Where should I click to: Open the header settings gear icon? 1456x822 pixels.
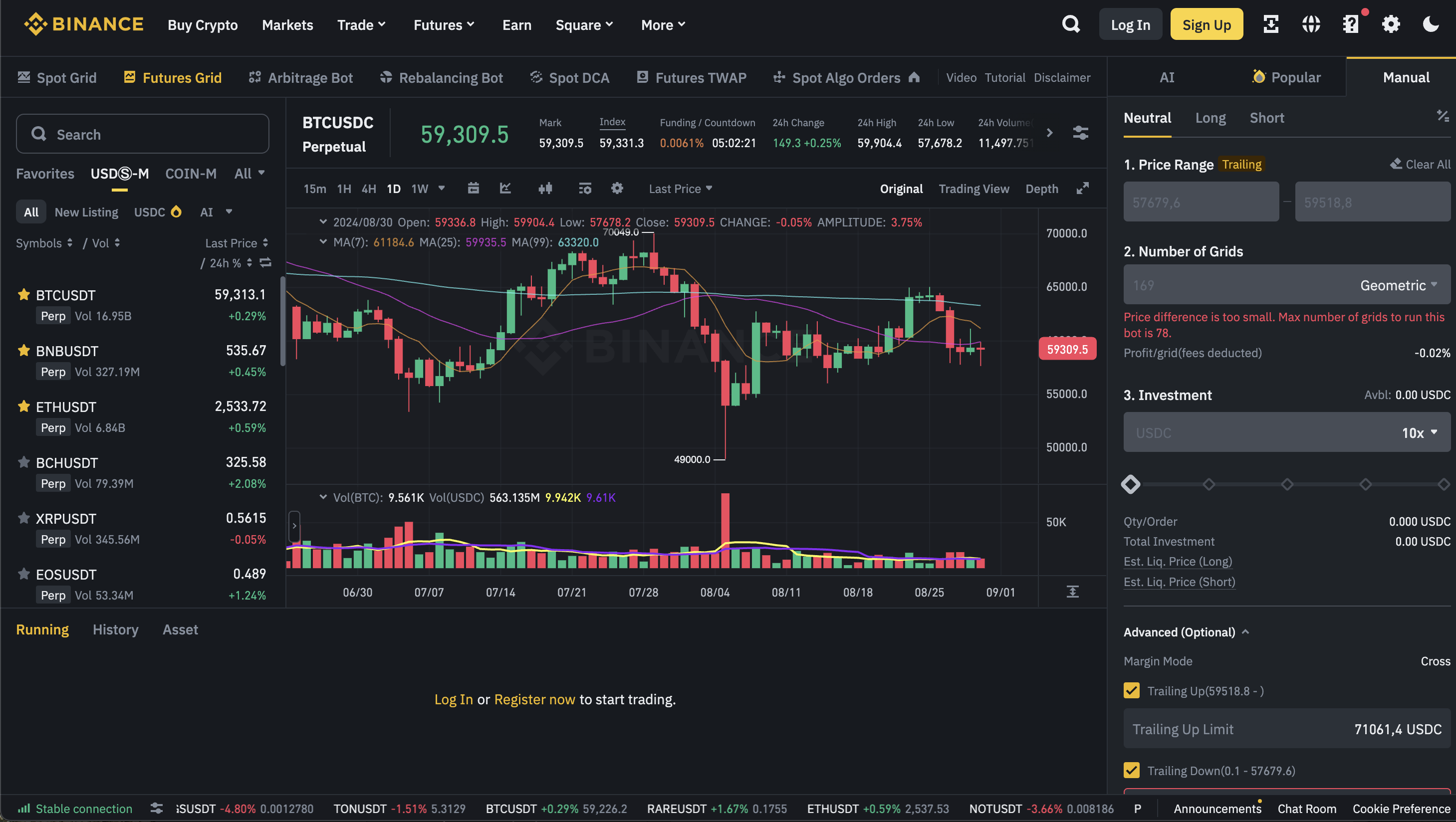[x=1391, y=24]
